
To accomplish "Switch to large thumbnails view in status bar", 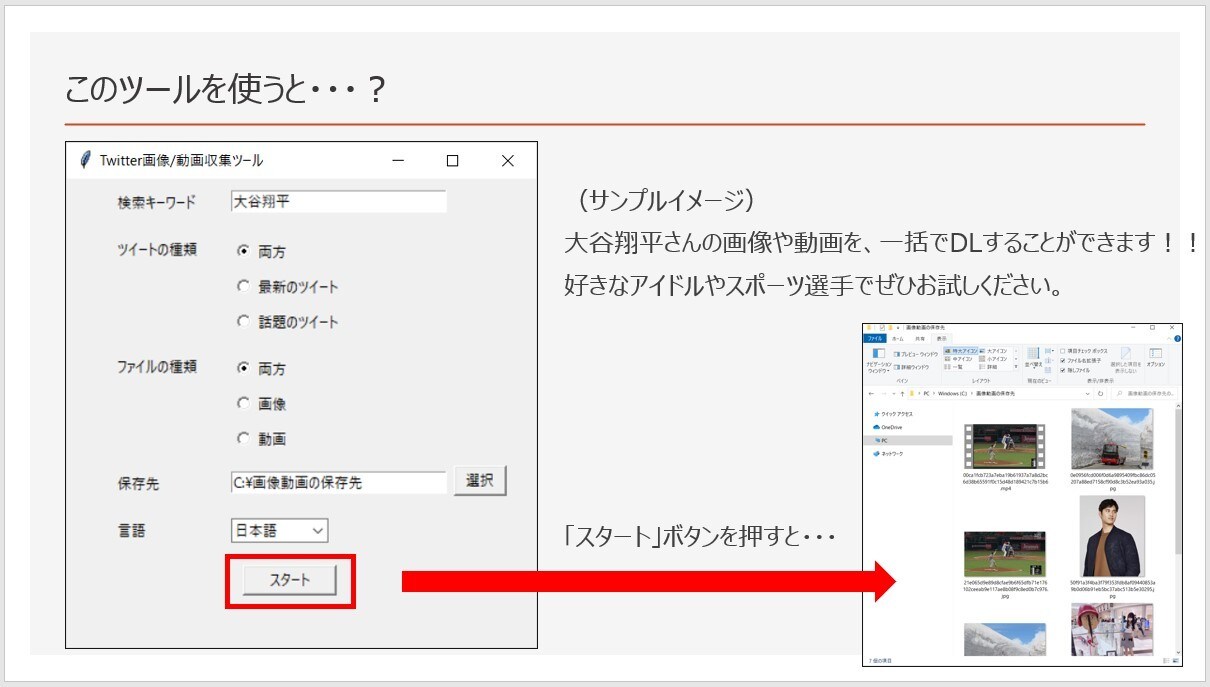I will (x=1176, y=661).
